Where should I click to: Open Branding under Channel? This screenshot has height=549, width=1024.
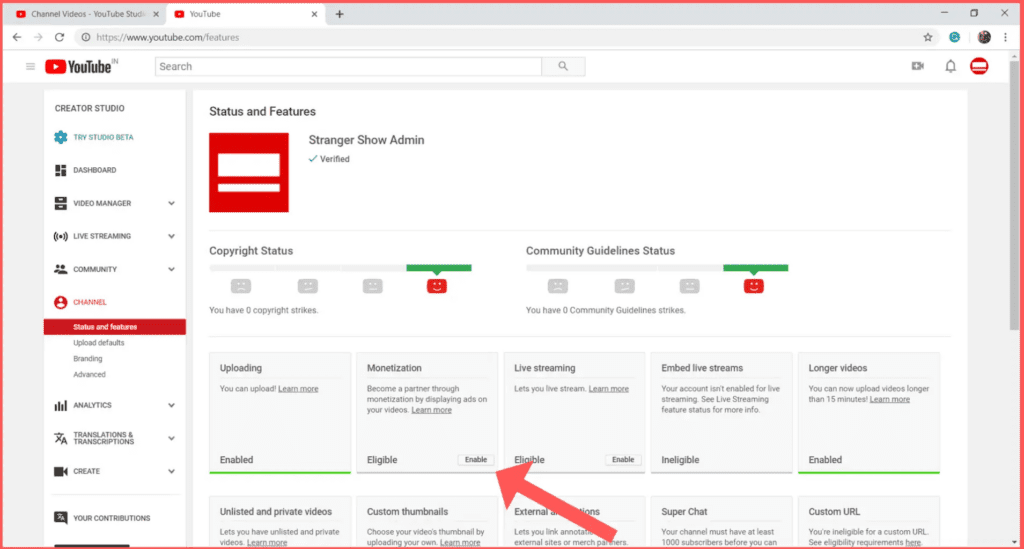click(88, 359)
